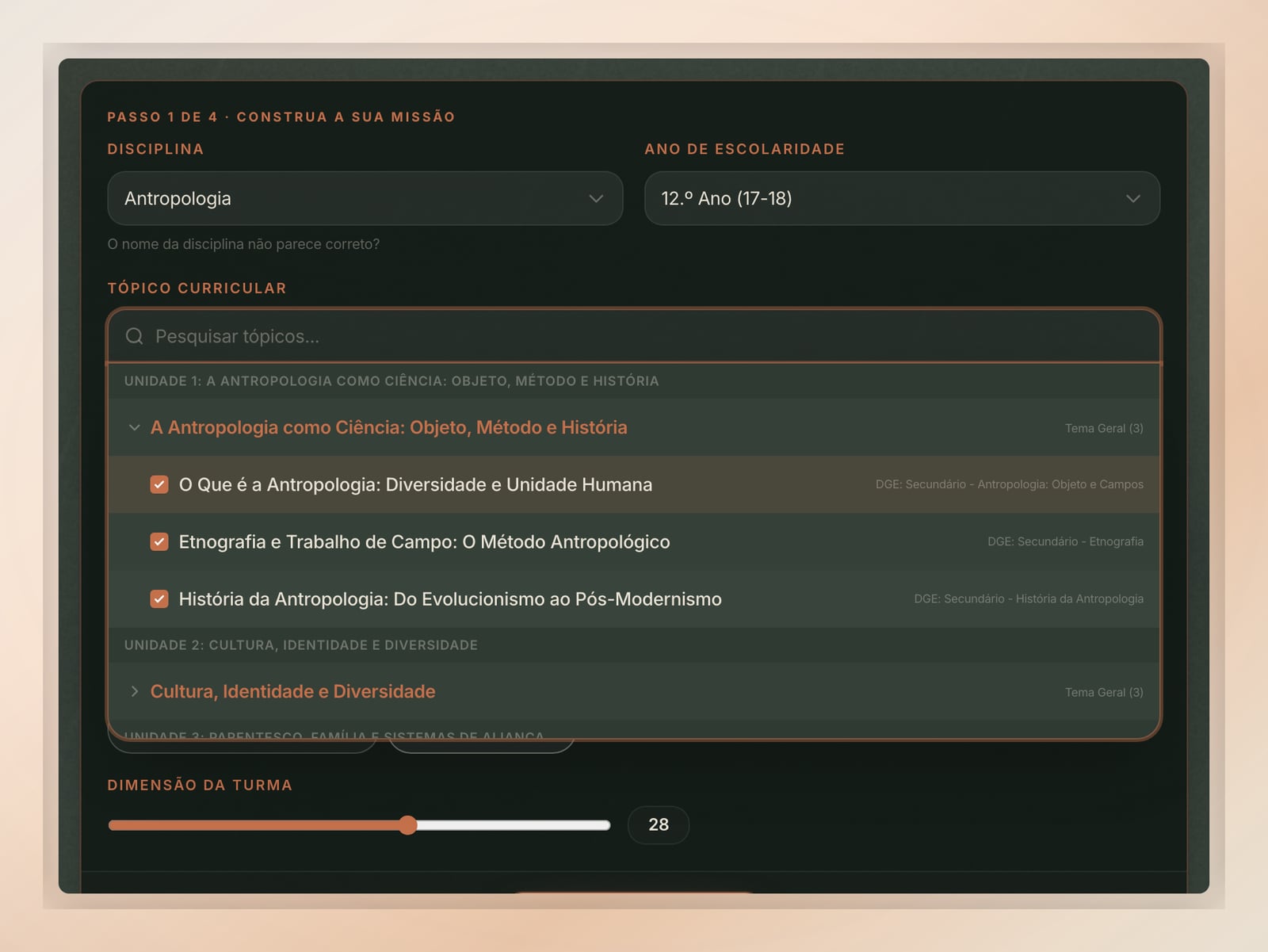The image size is (1268, 952).
Task: Click 'O nome da disciplina não parece correto?' link
Action: coord(243,244)
